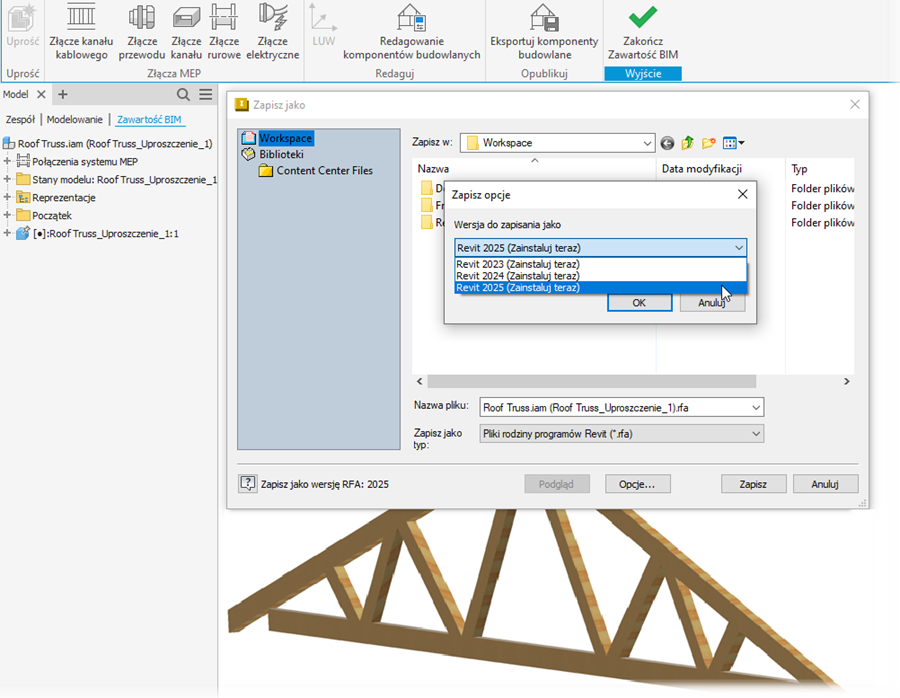This screenshot has height=698, width=900.
Task: Choose Revit 2025 (Zainstaluj teraz) list item
Action: [x=600, y=288]
